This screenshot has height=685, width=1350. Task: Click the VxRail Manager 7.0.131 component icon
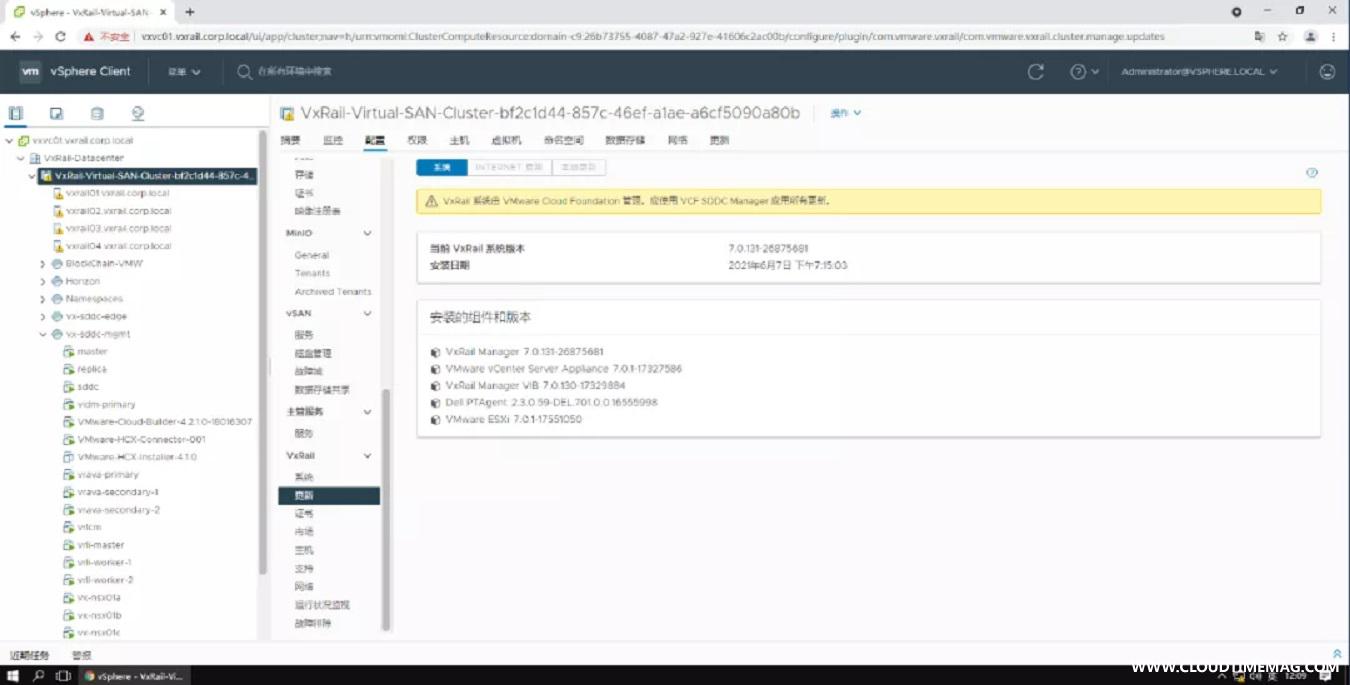pos(435,352)
